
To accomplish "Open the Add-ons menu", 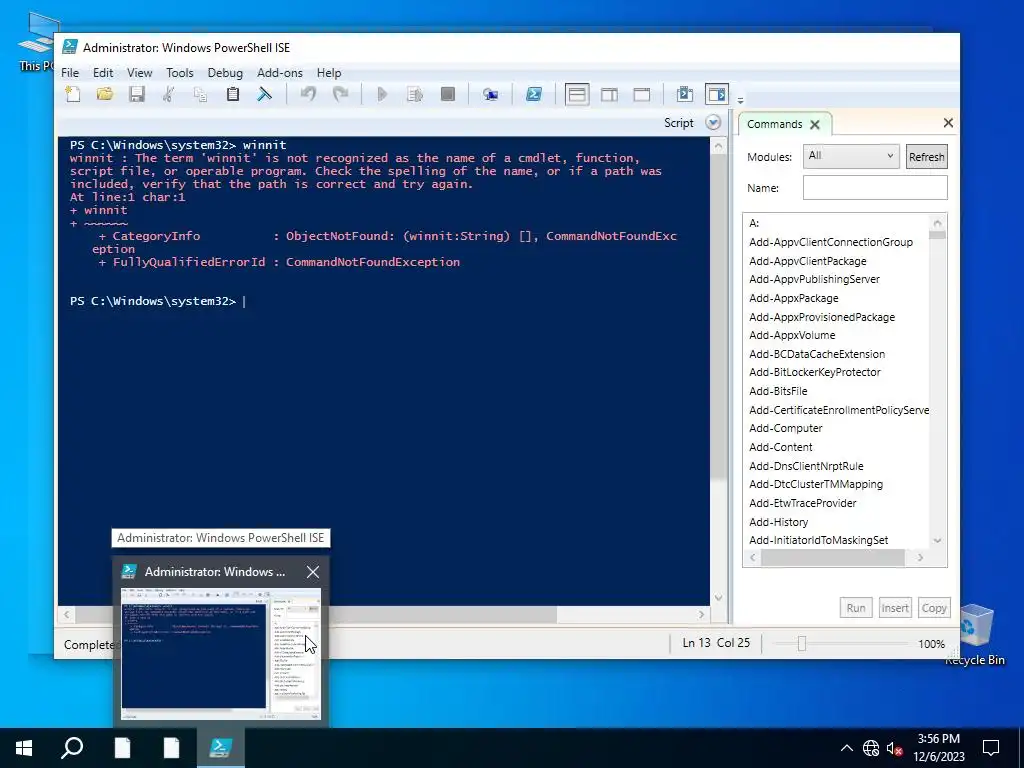I will point(280,72).
